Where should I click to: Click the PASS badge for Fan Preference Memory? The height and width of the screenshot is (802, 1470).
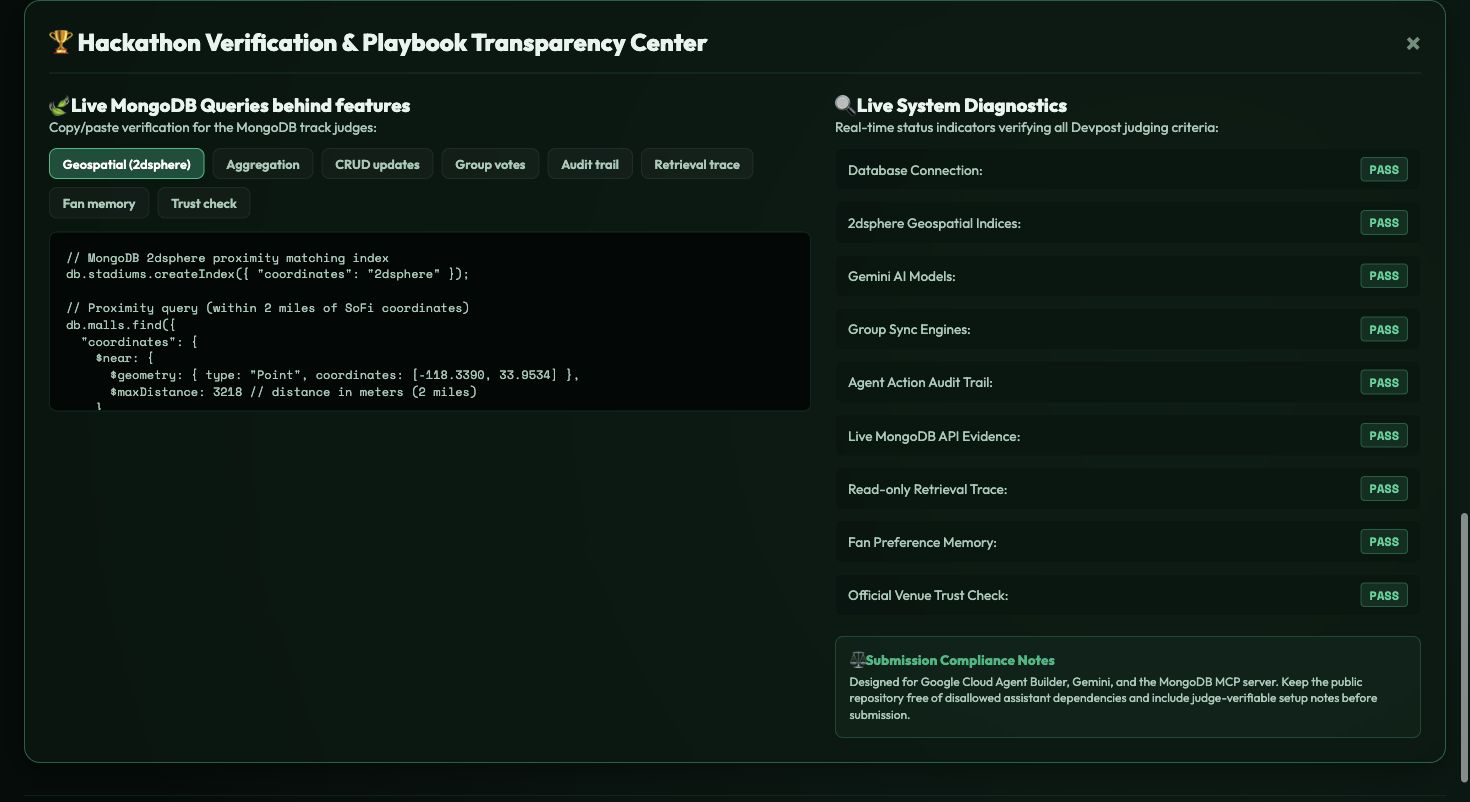pyautogui.click(x=1384, y=542)
